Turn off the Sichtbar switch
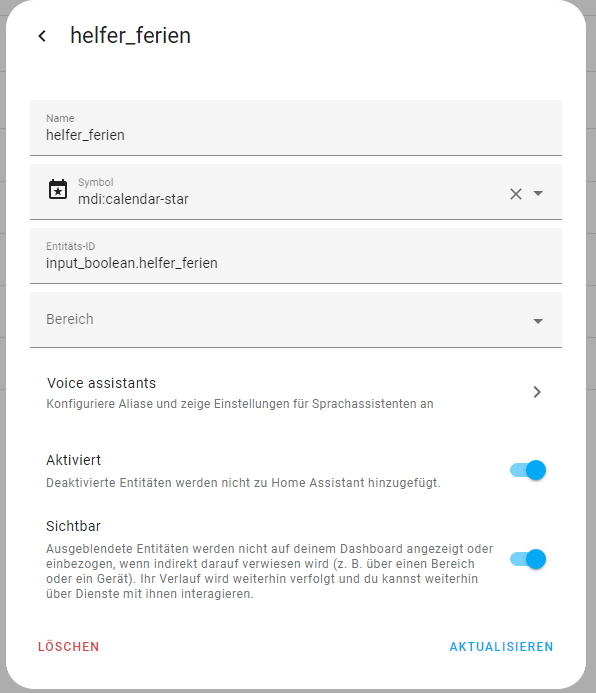This screenshot has height=693, width=596. [528, 560]
